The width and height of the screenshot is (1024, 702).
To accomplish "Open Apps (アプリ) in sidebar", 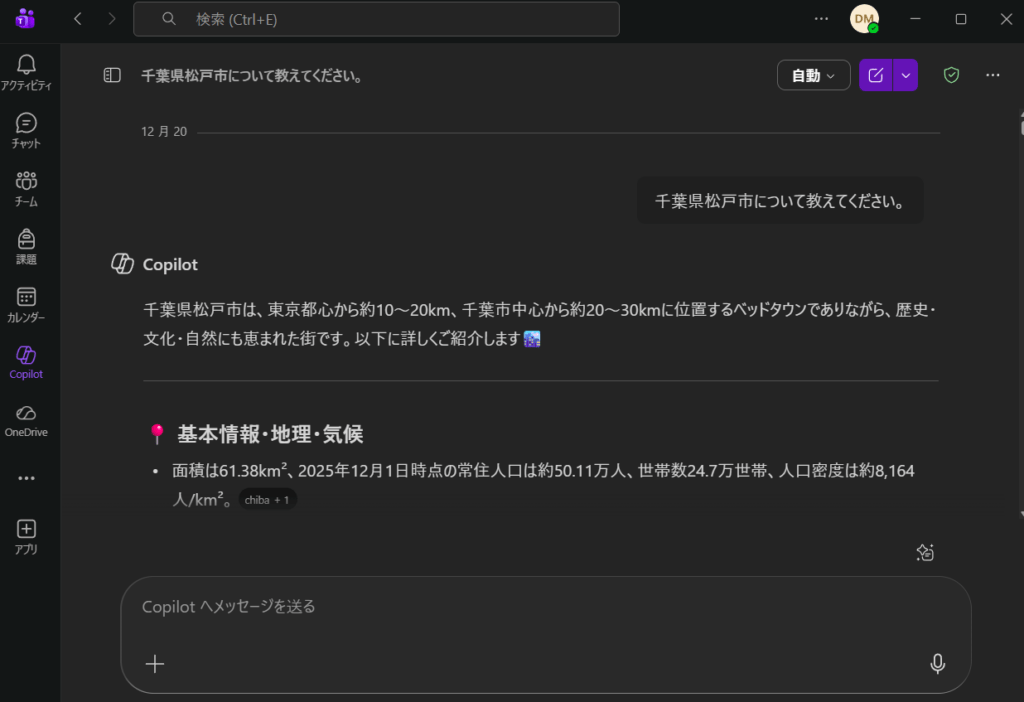I will click(x=27, y=536).
